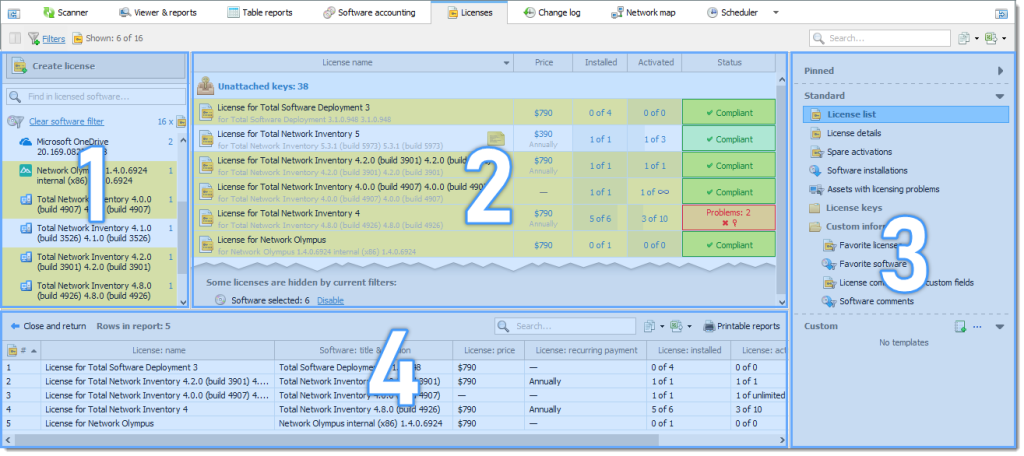Click the Unattached keys stamp icon
Viewport: 1024px width, 456px height.
[x=206, y=86]
